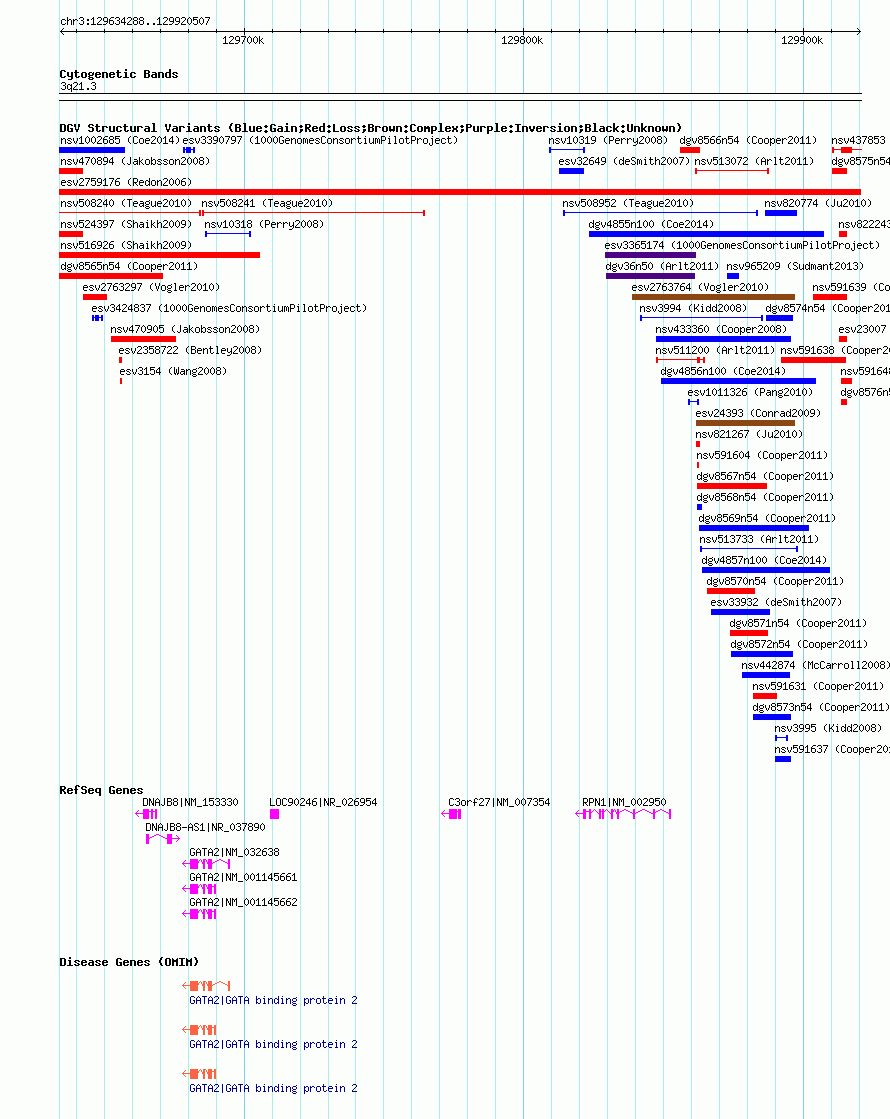Click nsv524397 (Shaikh2009) label
This screenshot has height=1119, width=890.
point(126,224)
